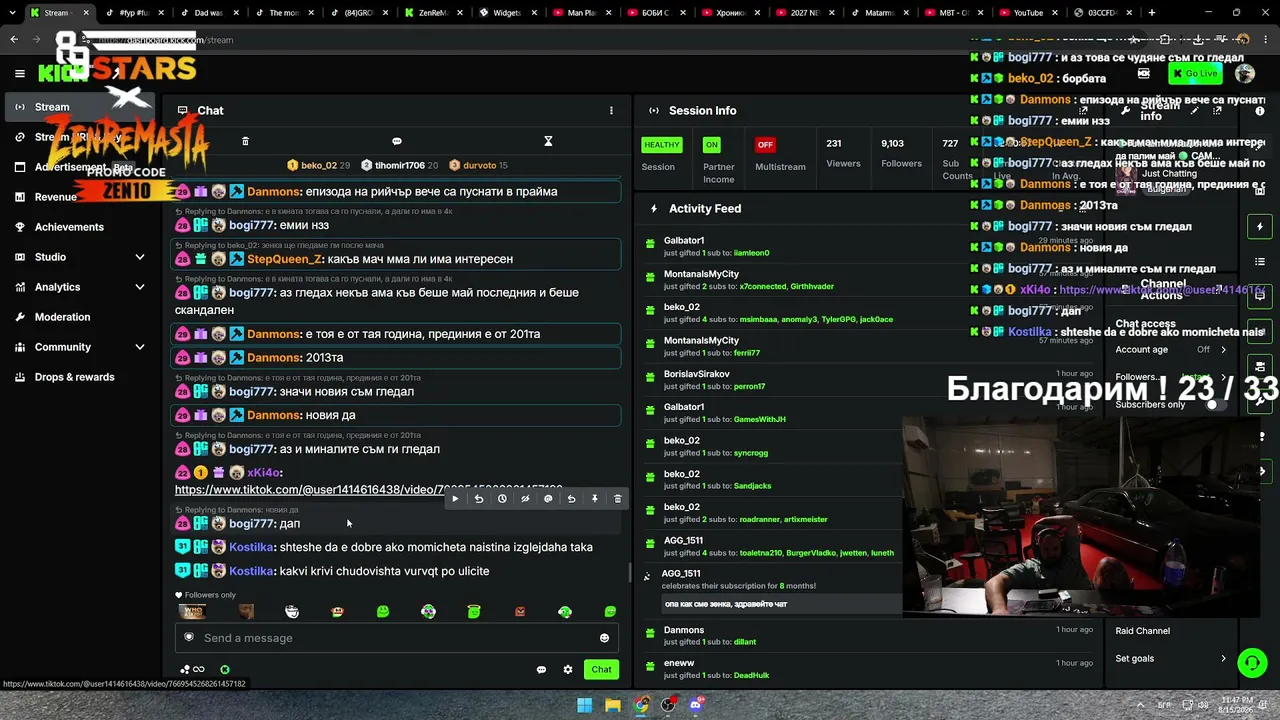Pin the message using the pin icon
This screenshot has width=1280, height=720.
click(595, 498)
